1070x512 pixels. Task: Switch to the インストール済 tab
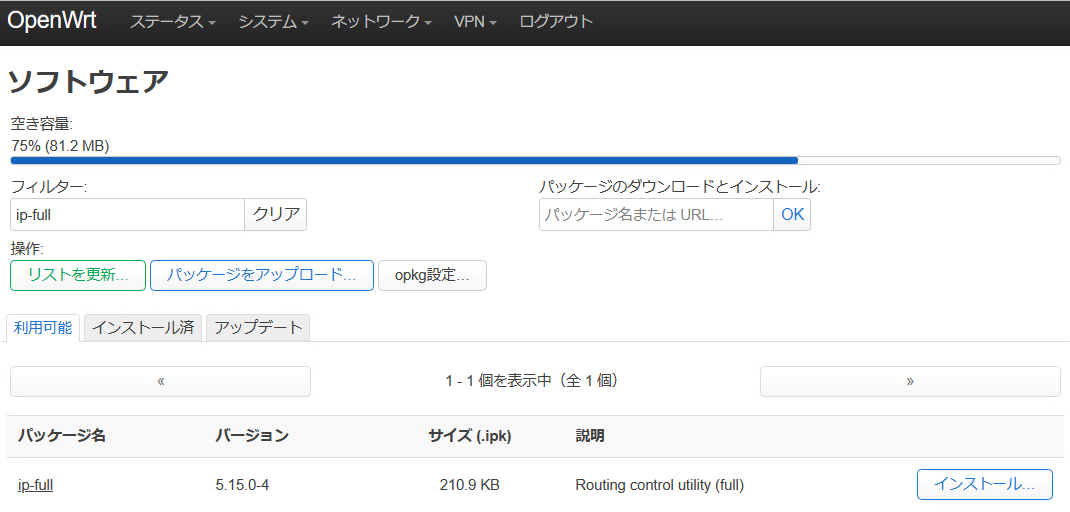[143, 328]
